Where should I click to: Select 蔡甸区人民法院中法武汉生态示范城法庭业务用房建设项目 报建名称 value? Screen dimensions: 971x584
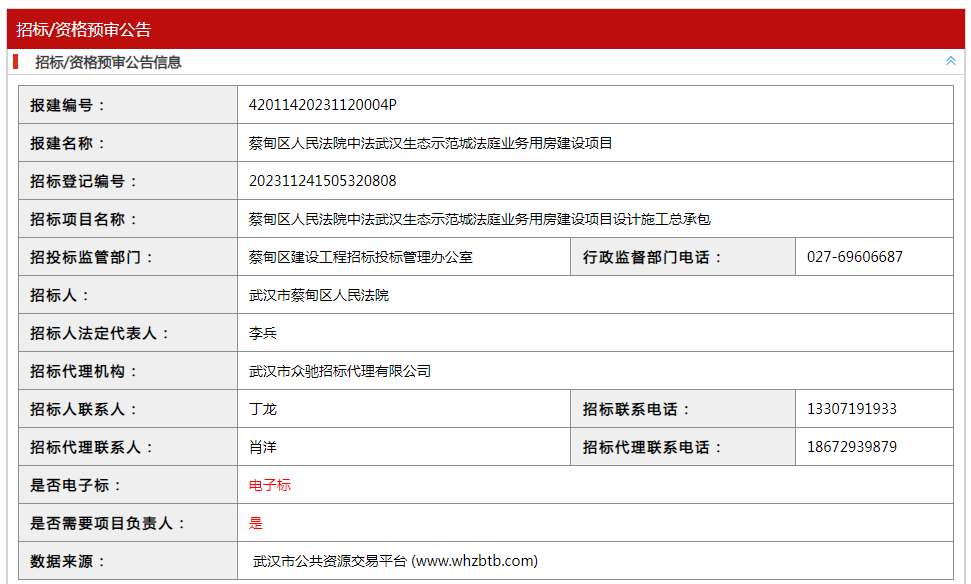click(430, 143)
